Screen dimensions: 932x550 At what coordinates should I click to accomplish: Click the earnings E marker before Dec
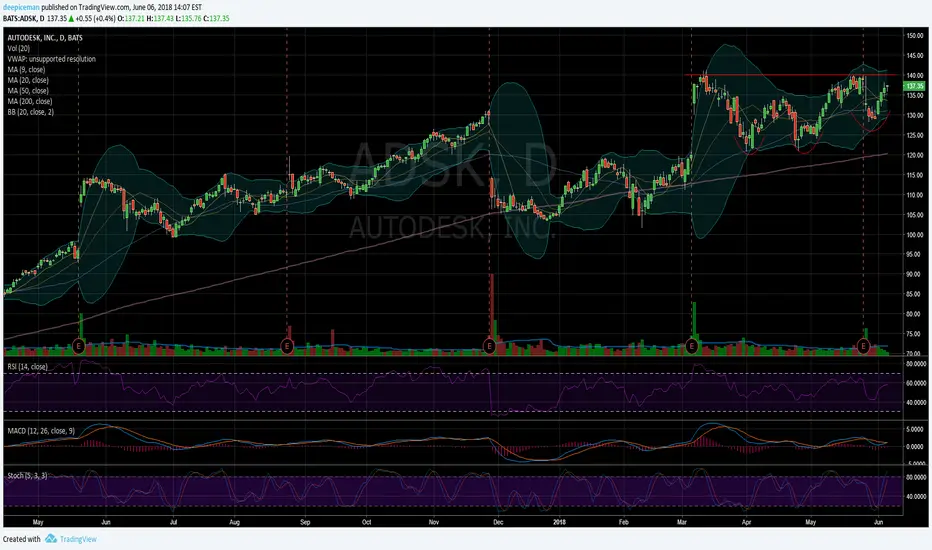489,345
